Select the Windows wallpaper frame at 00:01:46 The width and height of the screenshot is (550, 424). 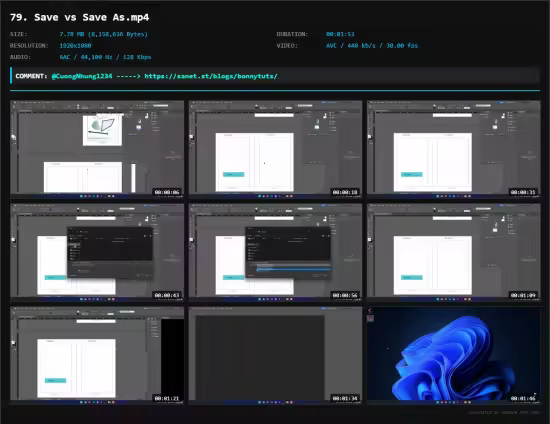coord(454,355)
